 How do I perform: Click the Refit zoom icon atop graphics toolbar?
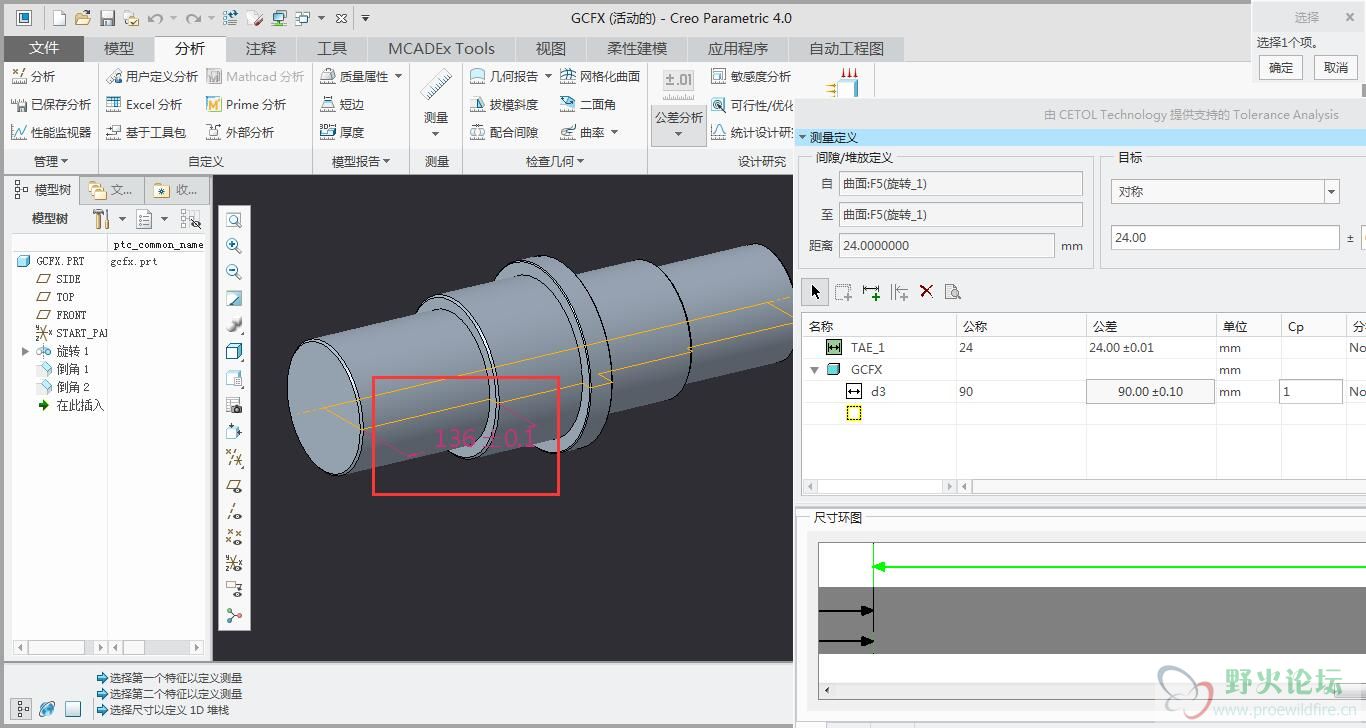[x=234, y=220]
